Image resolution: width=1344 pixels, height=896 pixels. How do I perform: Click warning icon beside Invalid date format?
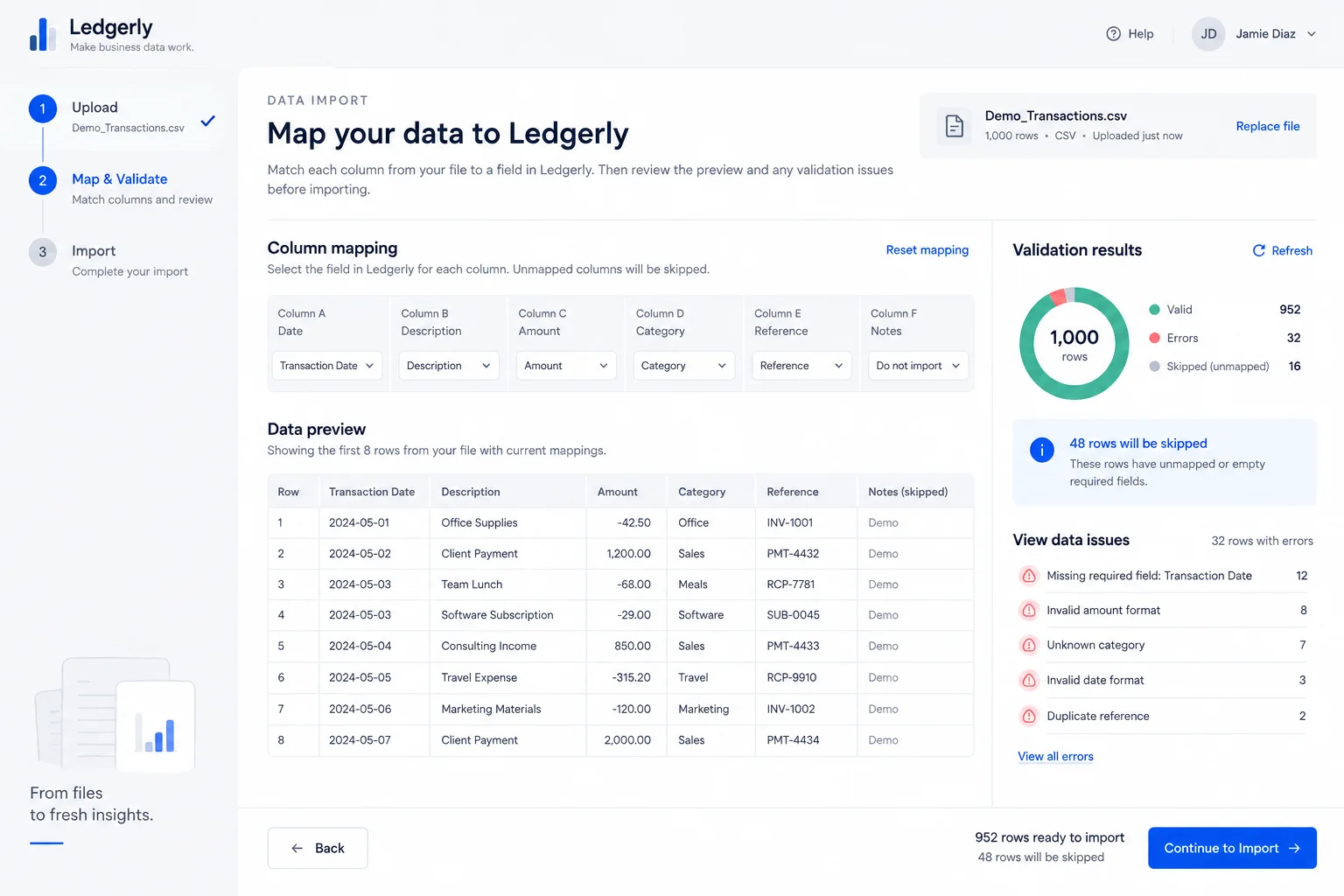click(x=1029, y=680)
